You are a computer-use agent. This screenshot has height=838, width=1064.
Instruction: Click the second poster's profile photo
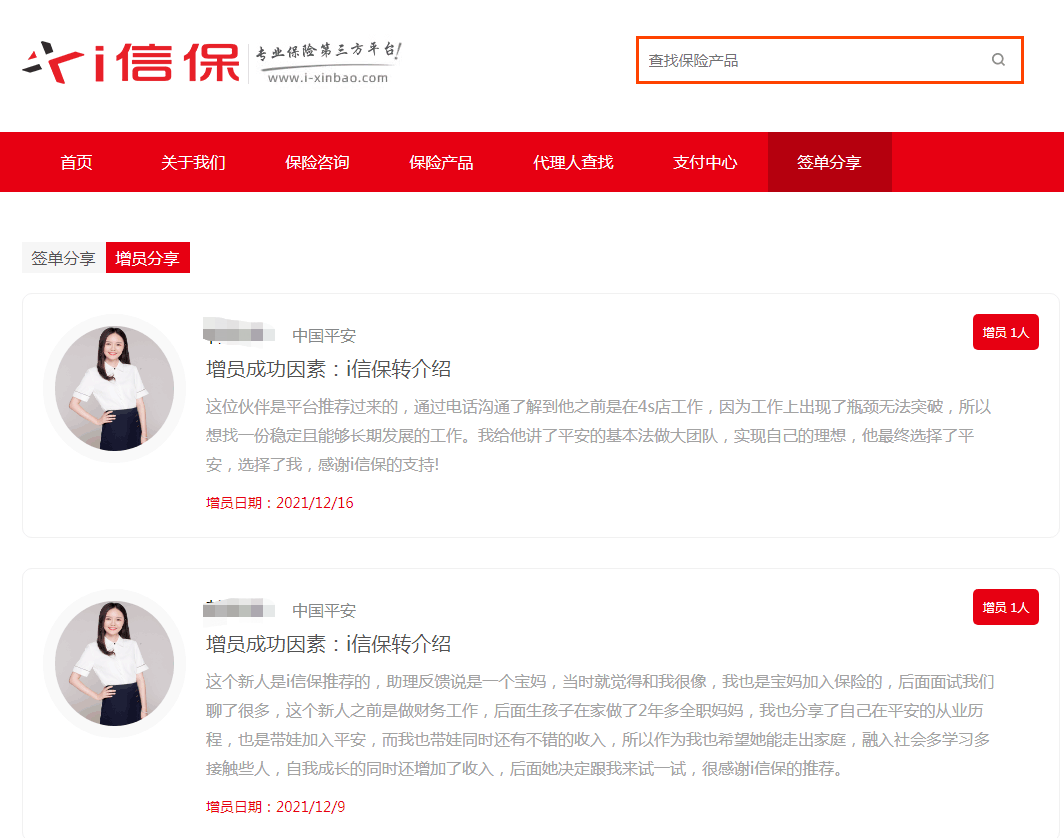pyautogui.click(x=114, y=663)
